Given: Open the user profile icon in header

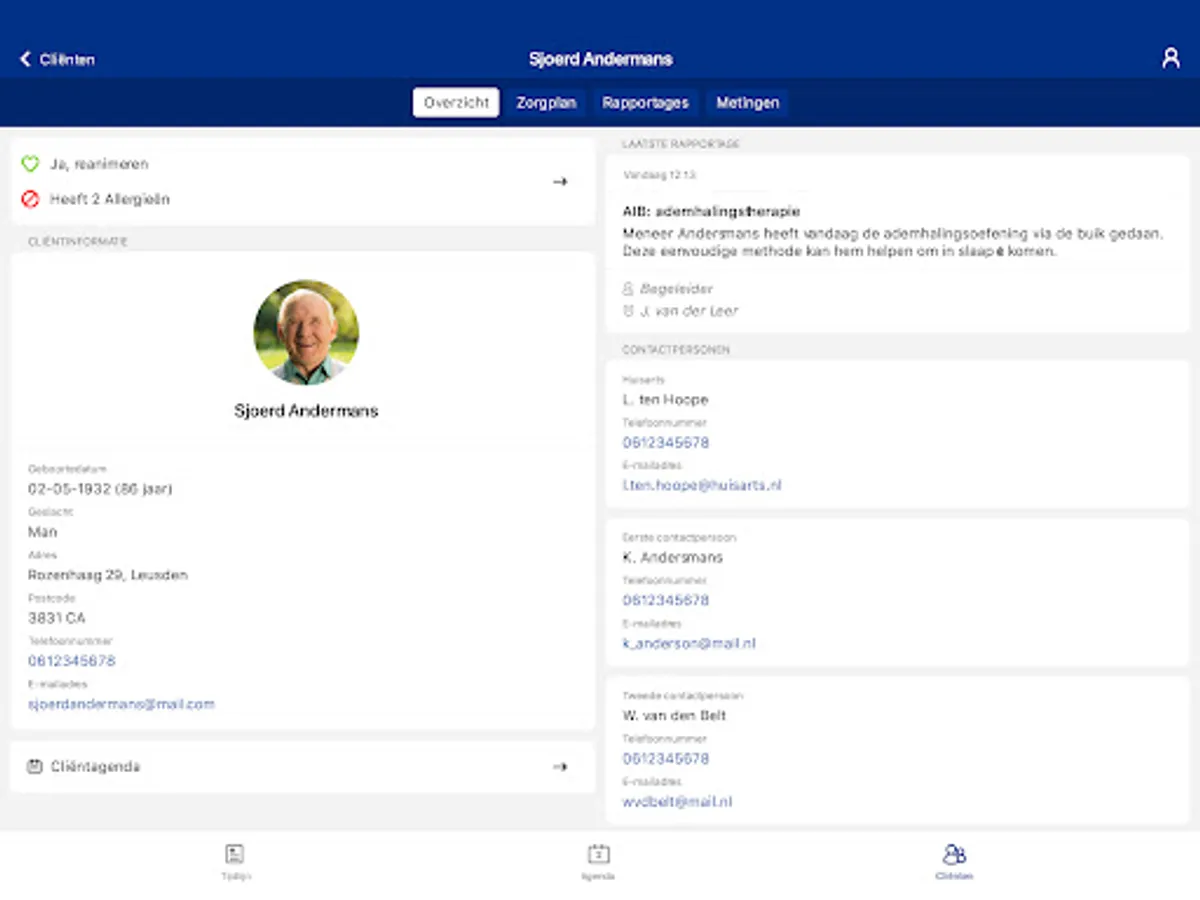Looking at the screenshot, I should click(x=1170, y=59).
